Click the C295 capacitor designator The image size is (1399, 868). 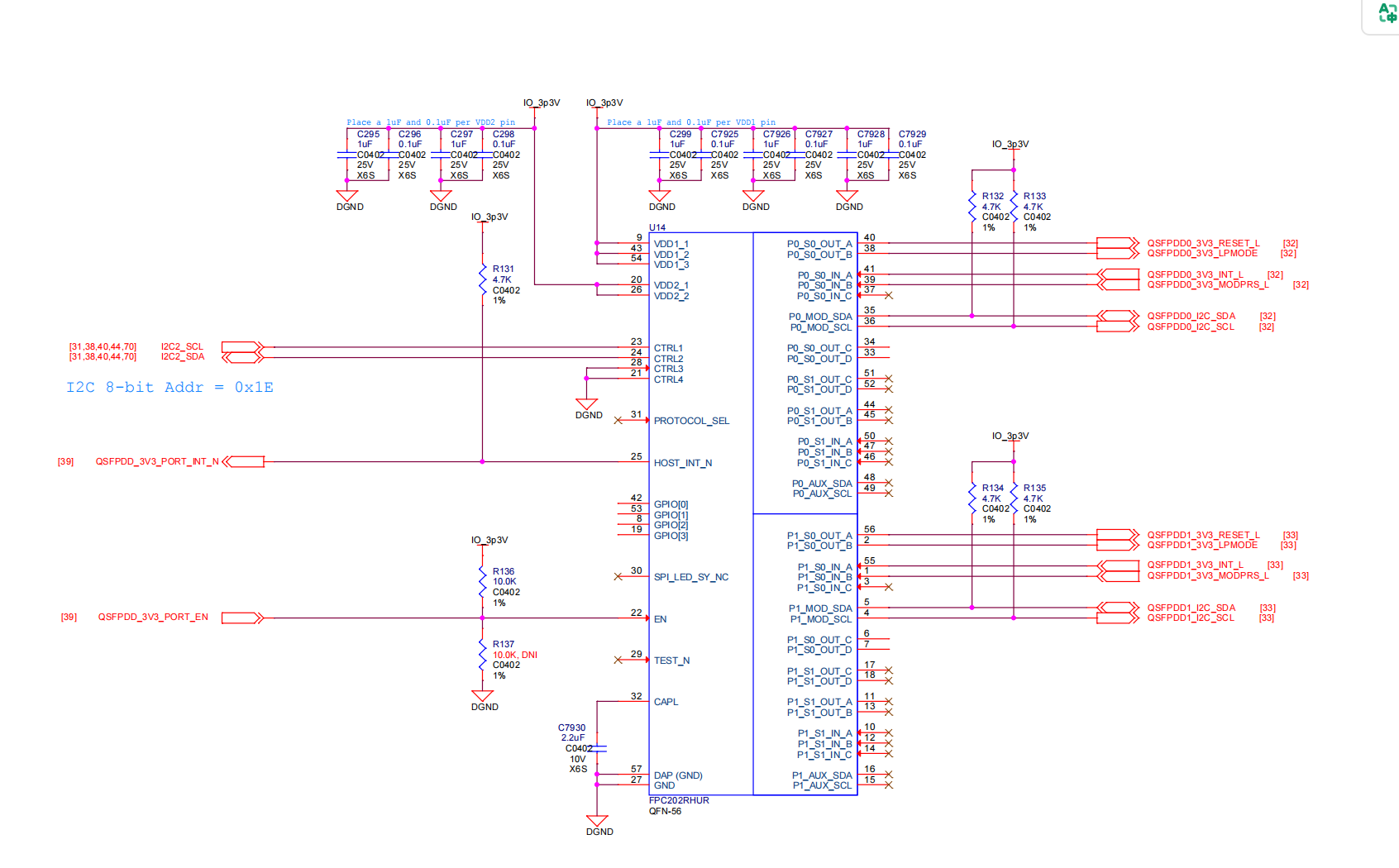coord(368,134)
